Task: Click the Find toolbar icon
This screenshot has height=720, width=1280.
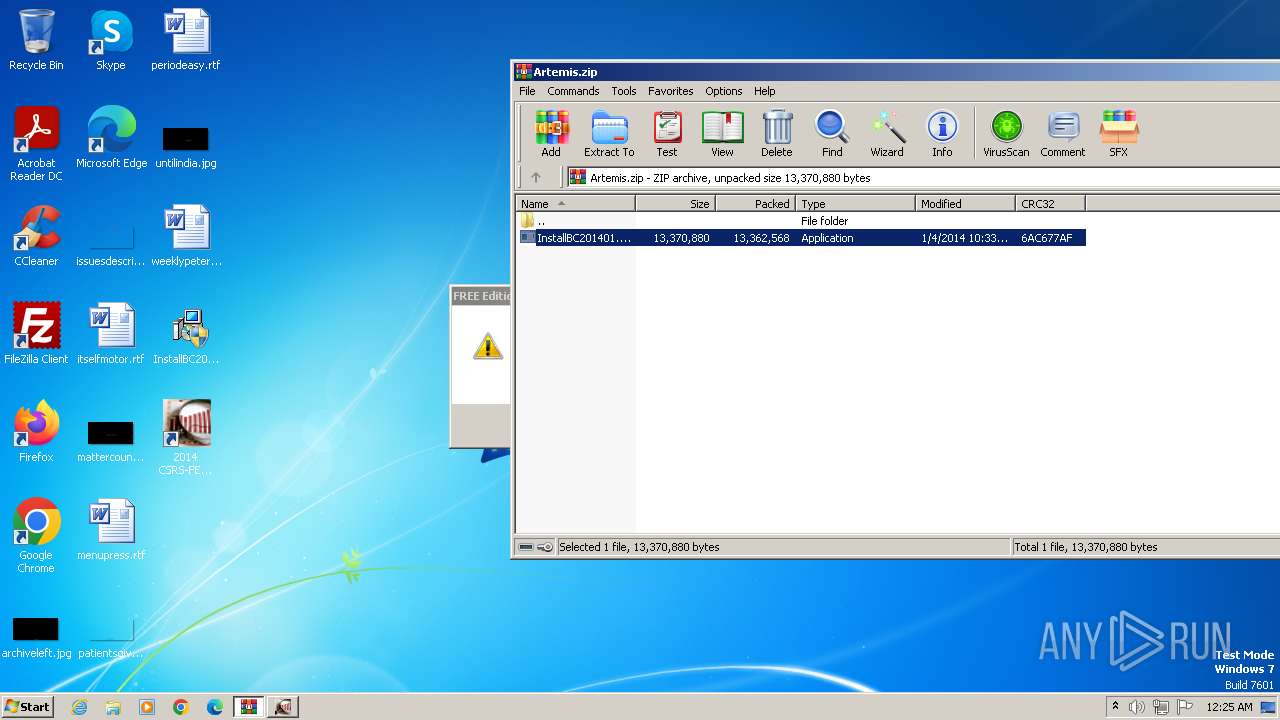Action: [832, 133]
